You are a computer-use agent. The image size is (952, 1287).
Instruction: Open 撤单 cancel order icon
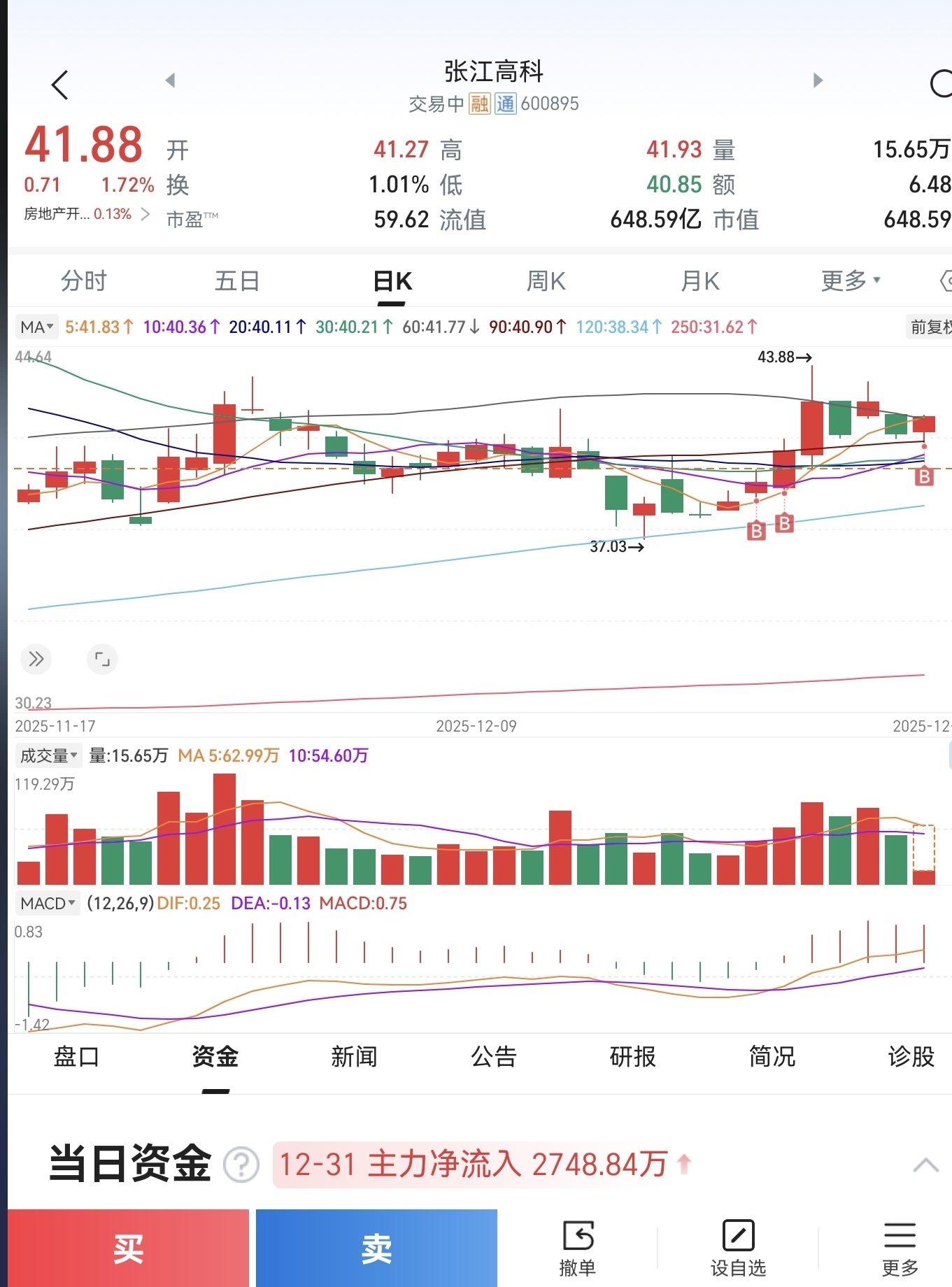pyautogui.click(x=578, y=1249)
